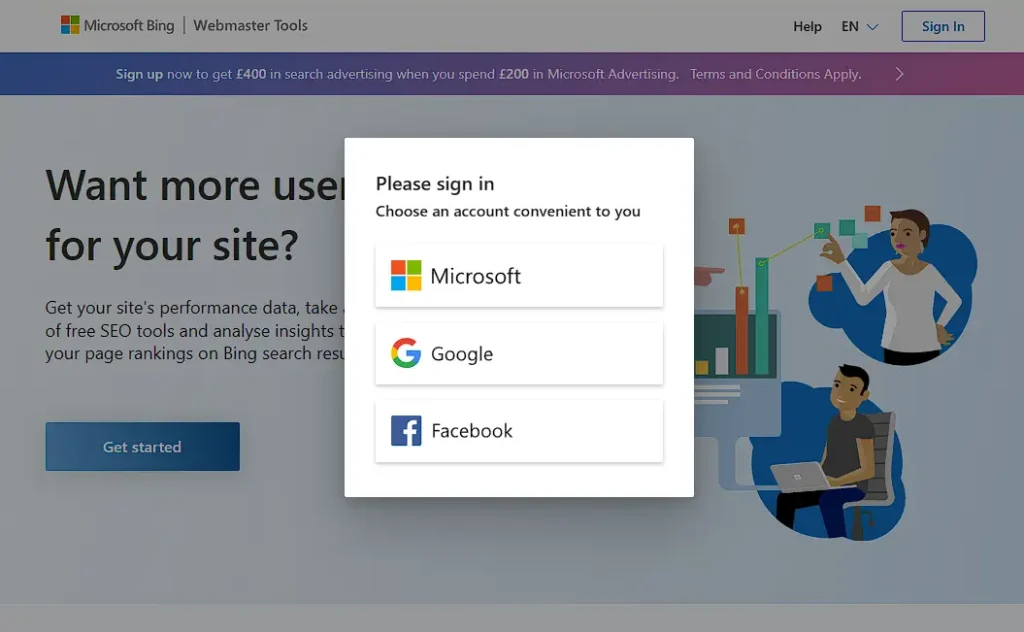Sign in with the Microsoft account option
This screenshot has height=632, width=1024.
click(x=519, y=275)
